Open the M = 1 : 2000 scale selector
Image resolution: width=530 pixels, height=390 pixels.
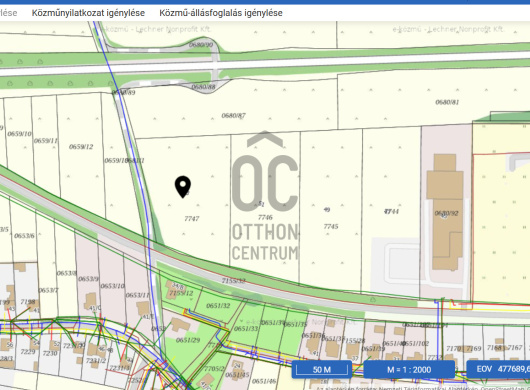[x=409, y=369]
